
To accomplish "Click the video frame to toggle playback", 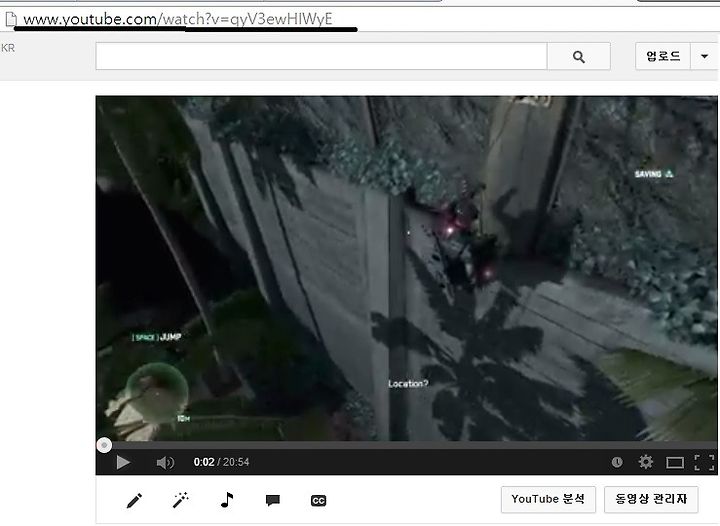I will click(406, 269).
